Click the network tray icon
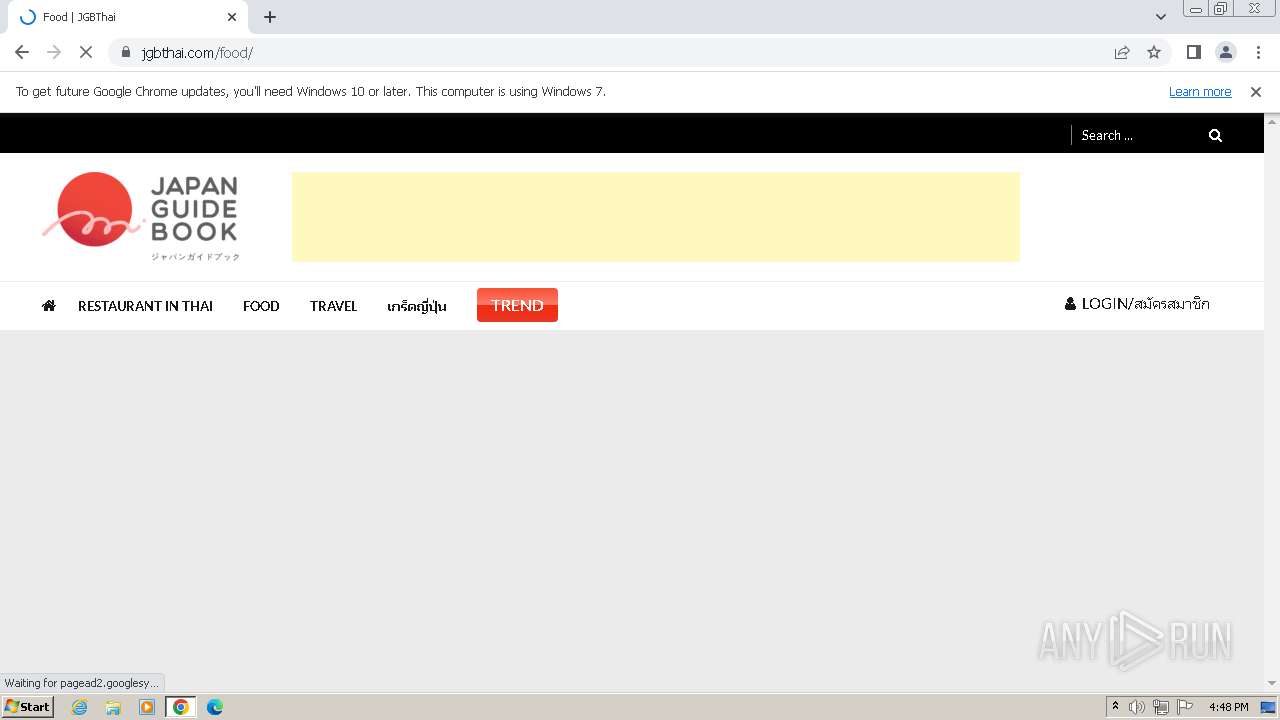1280x720 pixels. (1161, 707)
